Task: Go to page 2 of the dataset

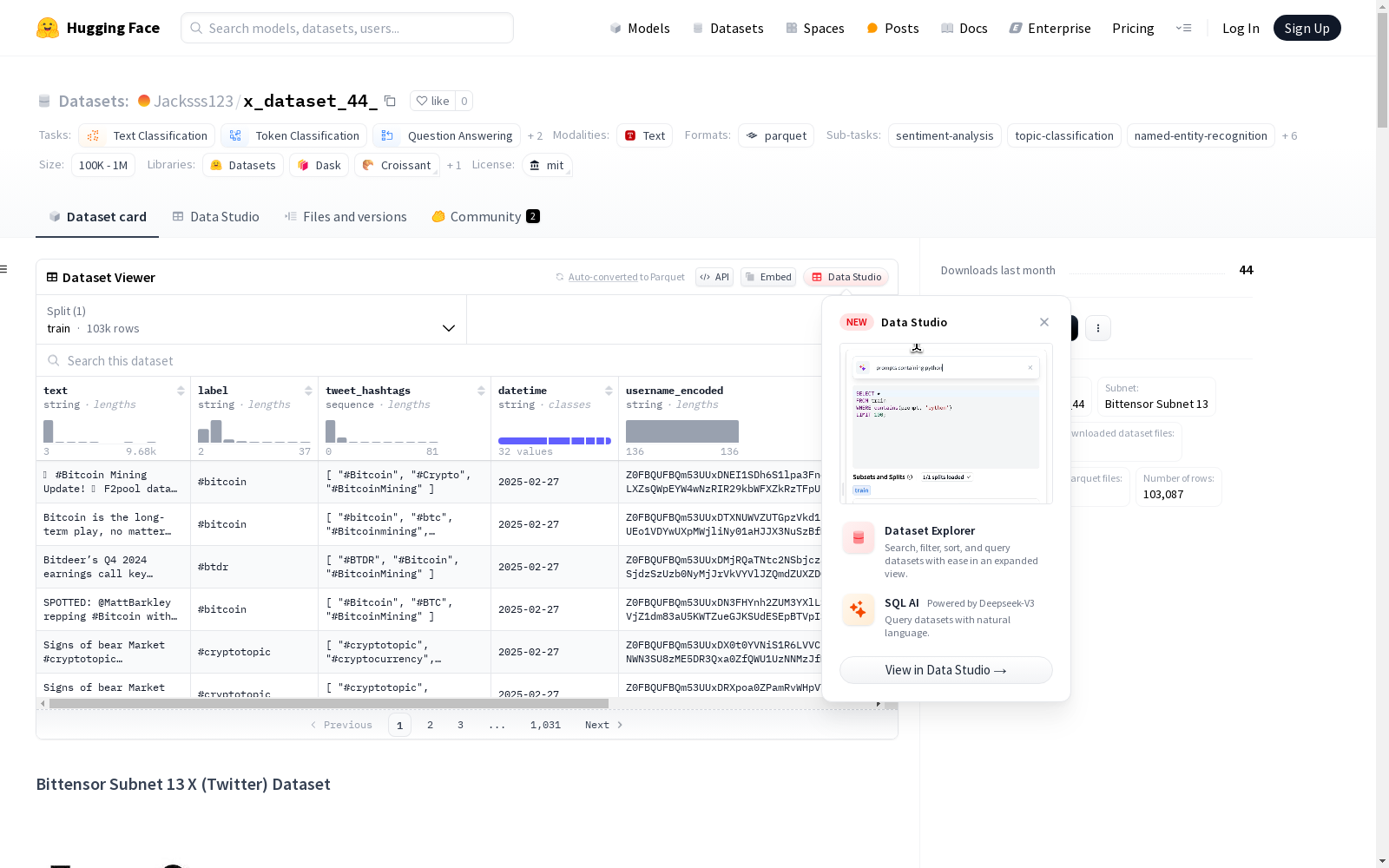Action: [x=430, y=725]
